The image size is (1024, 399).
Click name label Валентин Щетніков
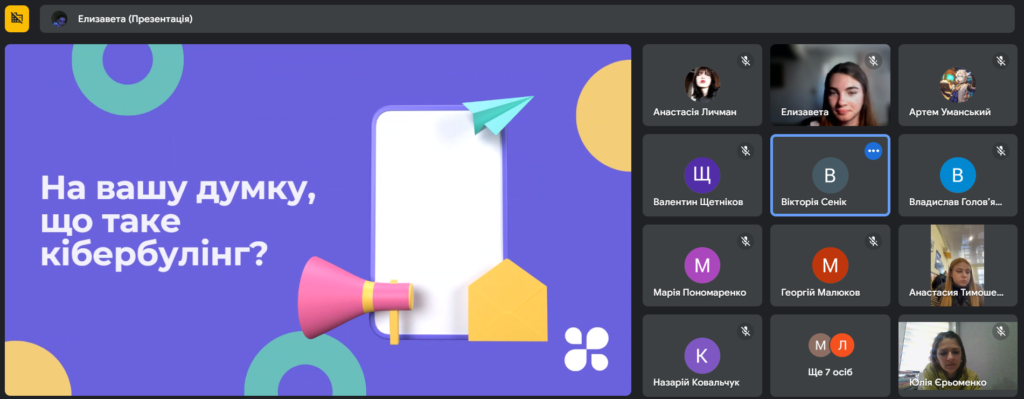(x=698, y=202)
